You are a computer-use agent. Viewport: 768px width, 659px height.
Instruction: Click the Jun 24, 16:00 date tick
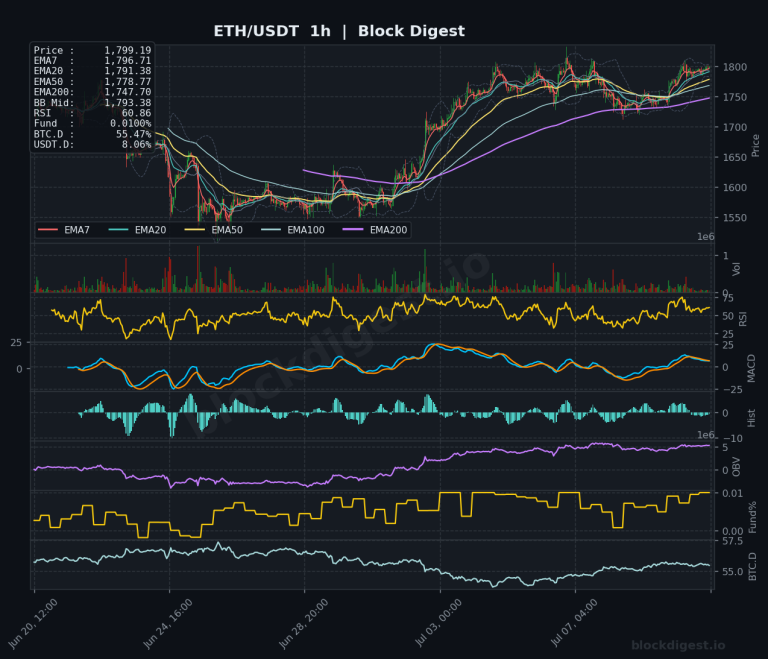coord(168,624)
